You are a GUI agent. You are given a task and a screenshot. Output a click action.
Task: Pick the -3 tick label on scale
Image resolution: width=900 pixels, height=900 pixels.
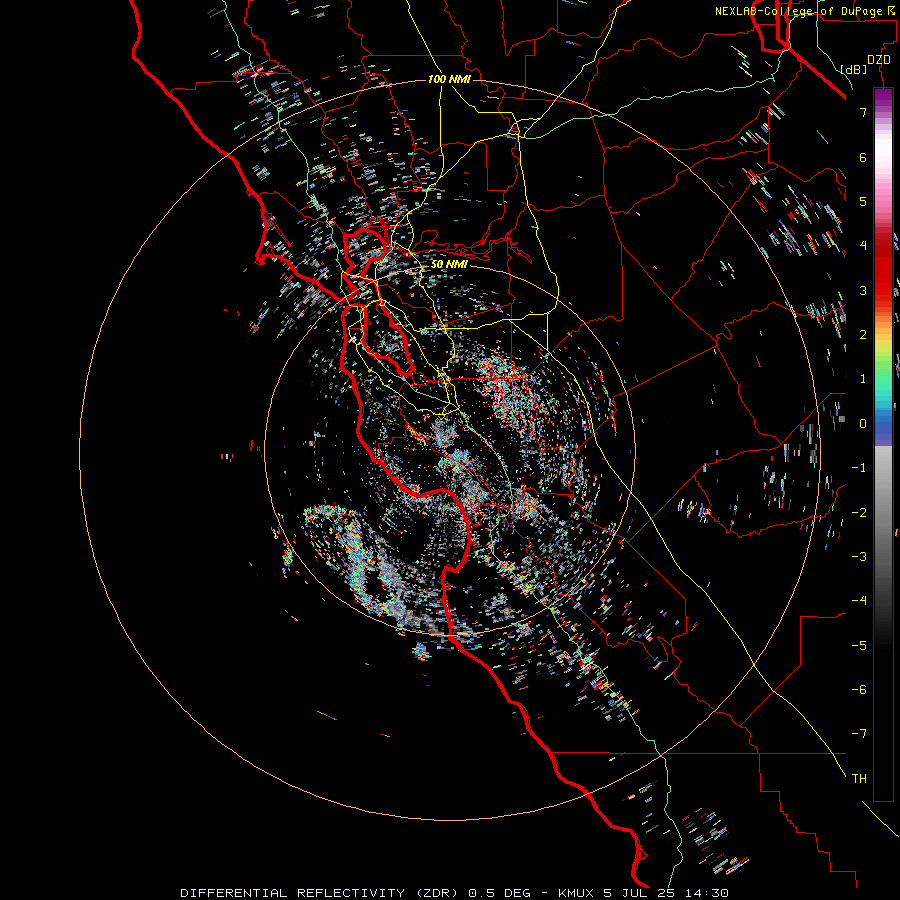pyautogui.click(x=859, y=557)
